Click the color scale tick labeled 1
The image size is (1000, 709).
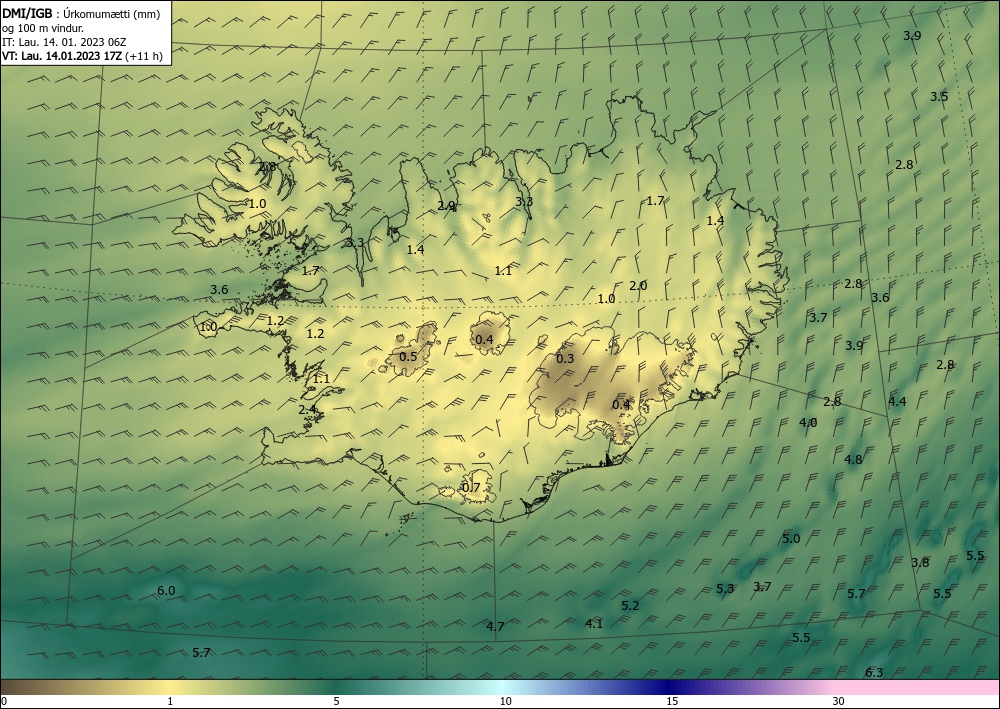170,701
